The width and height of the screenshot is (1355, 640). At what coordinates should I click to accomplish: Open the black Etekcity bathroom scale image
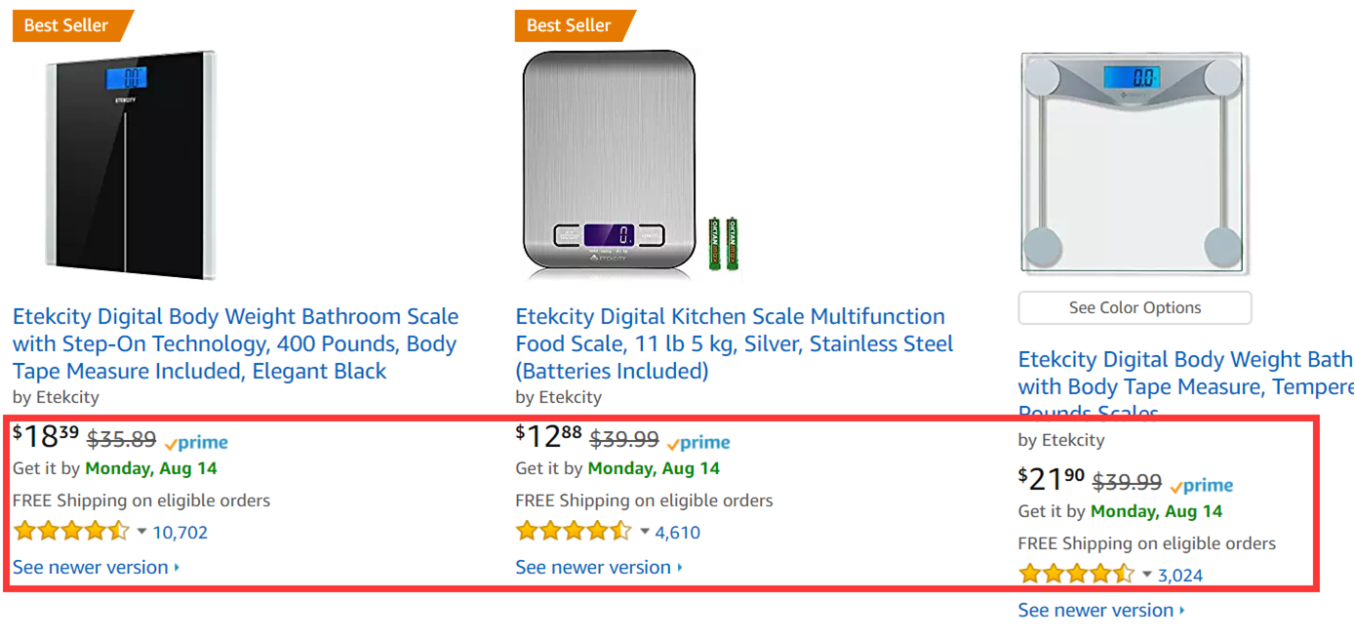click(129, 165)
